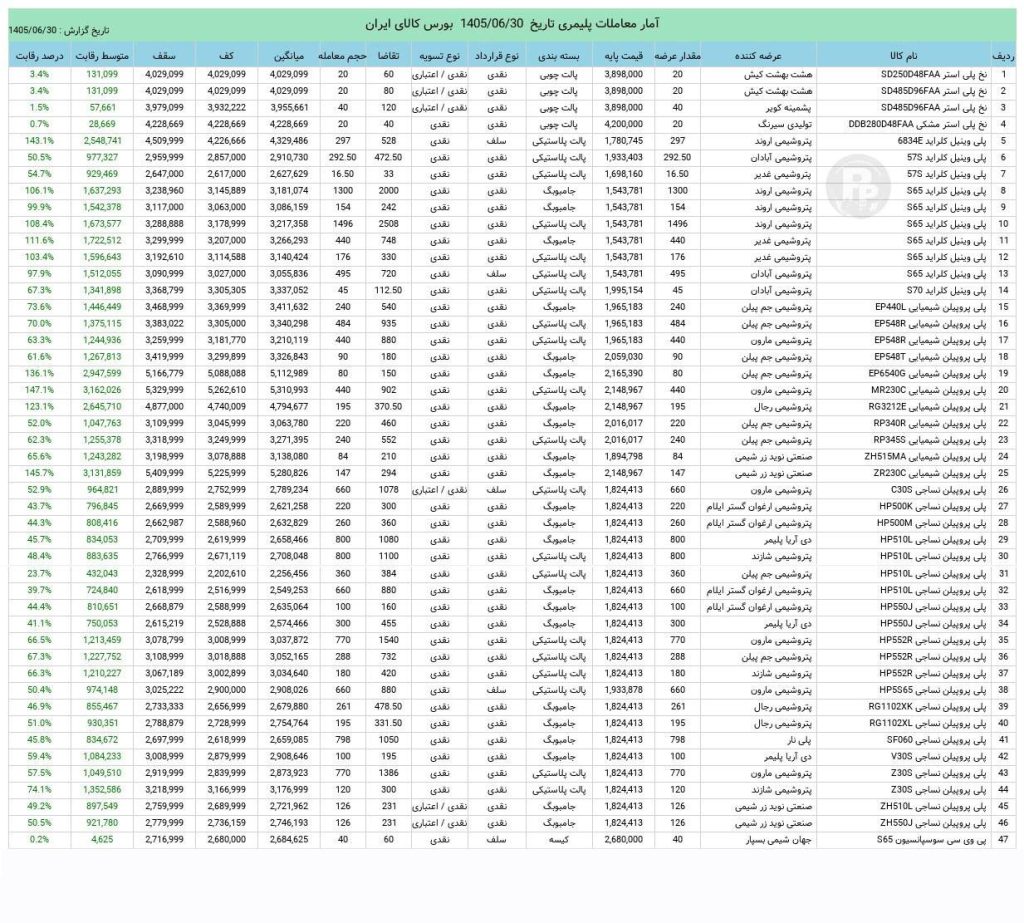
Task: Click the report date 1405/06/30 label
Action: click(59, 31)
